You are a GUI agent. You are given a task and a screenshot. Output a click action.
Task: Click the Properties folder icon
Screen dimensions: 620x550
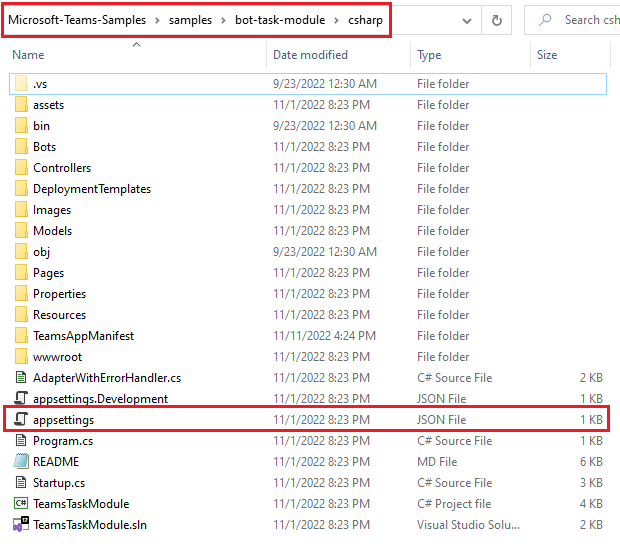coord(21,293)
